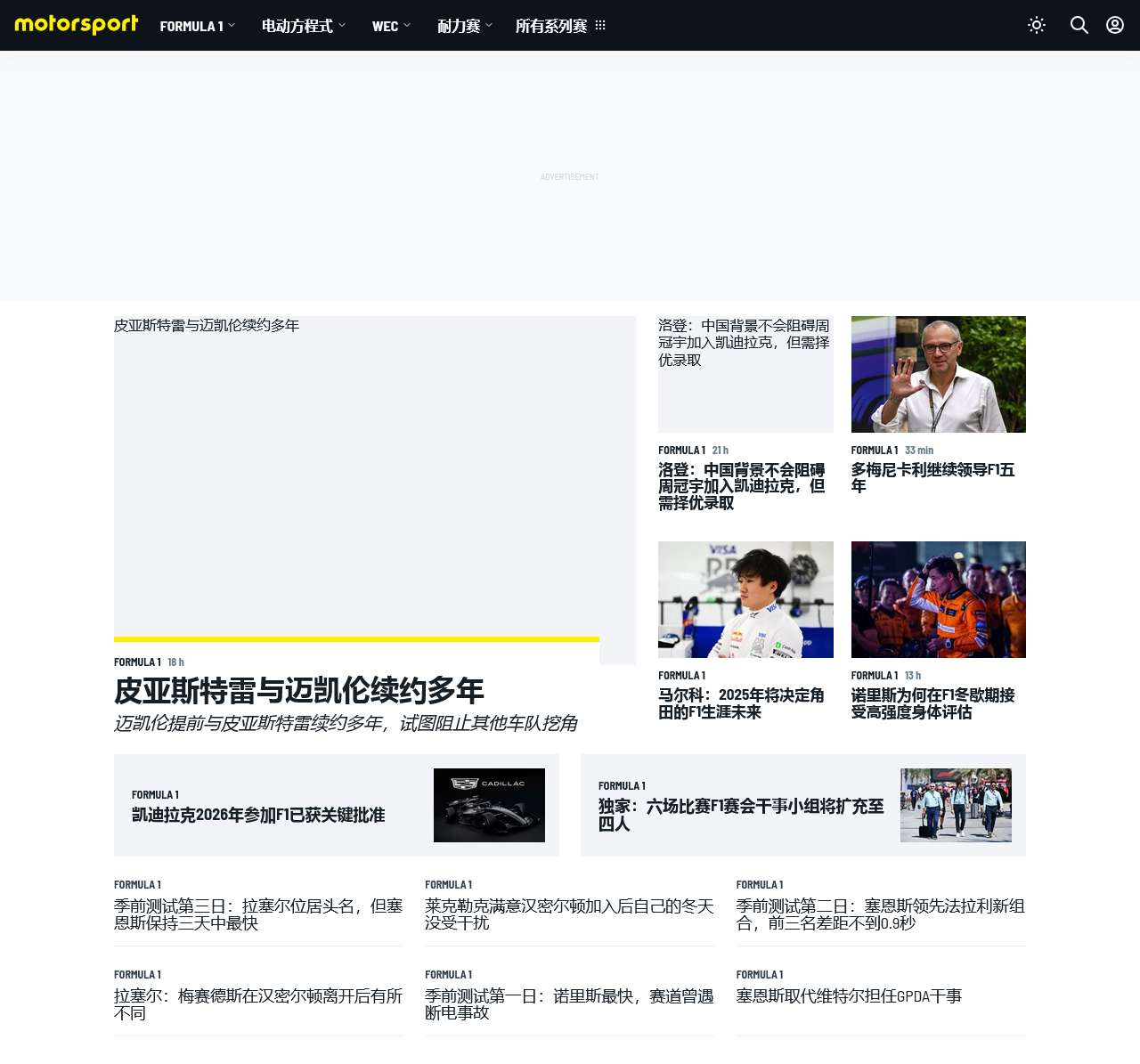Open article 诺里斯为何在F1冬歇期接受高强度身体评估
1140x1064 pixels.
[x=932, y=703]
